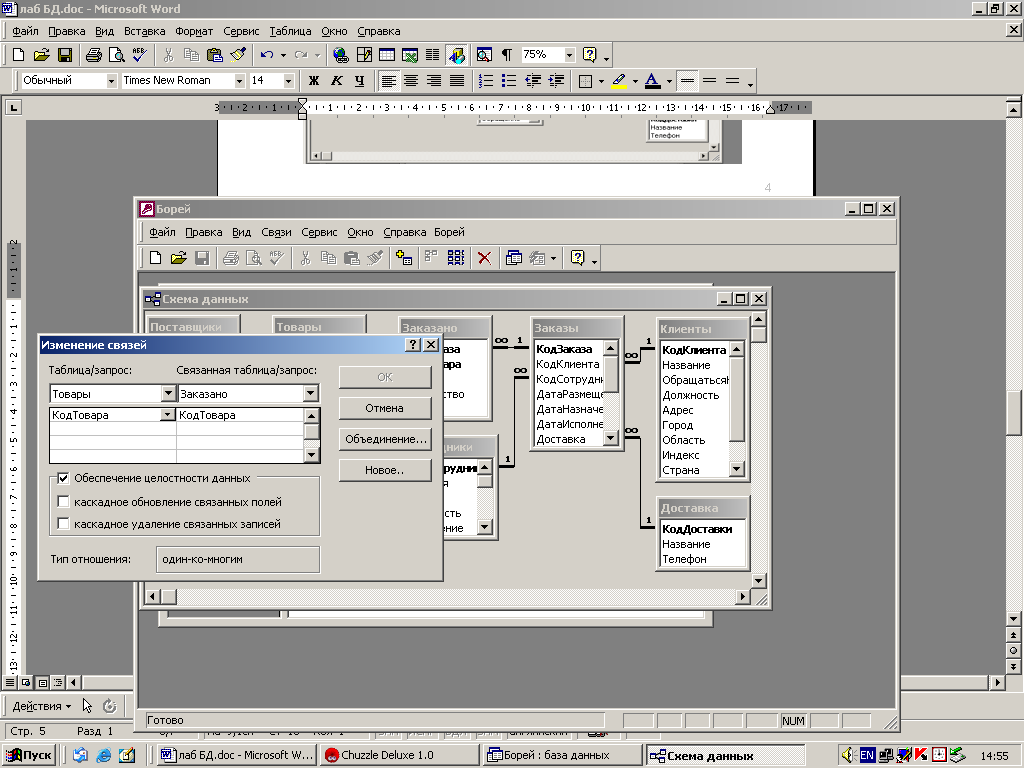1024x768 pixels.
Task: Open the Times New Roman font dropdown
Action: [x=239, y=80]
